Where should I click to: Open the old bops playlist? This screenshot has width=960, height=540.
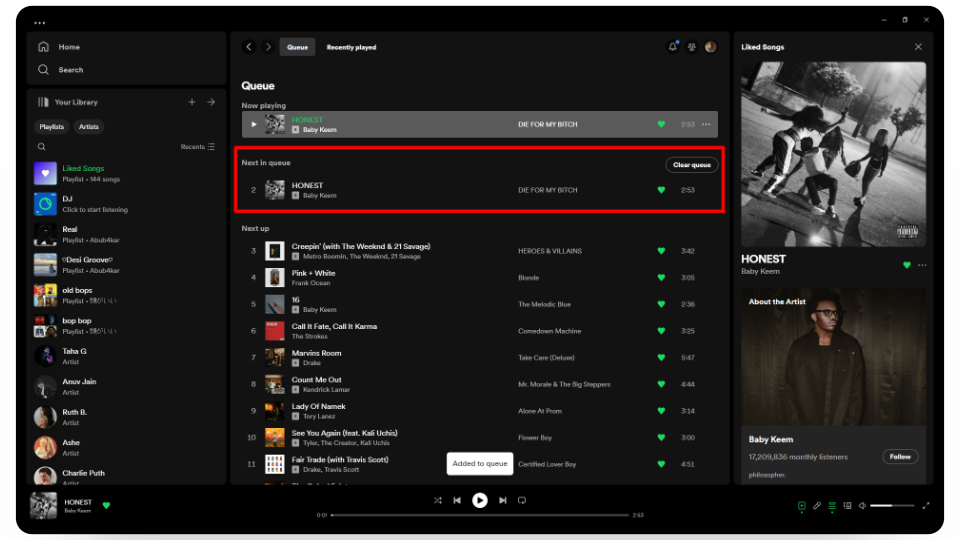[126, 295]
